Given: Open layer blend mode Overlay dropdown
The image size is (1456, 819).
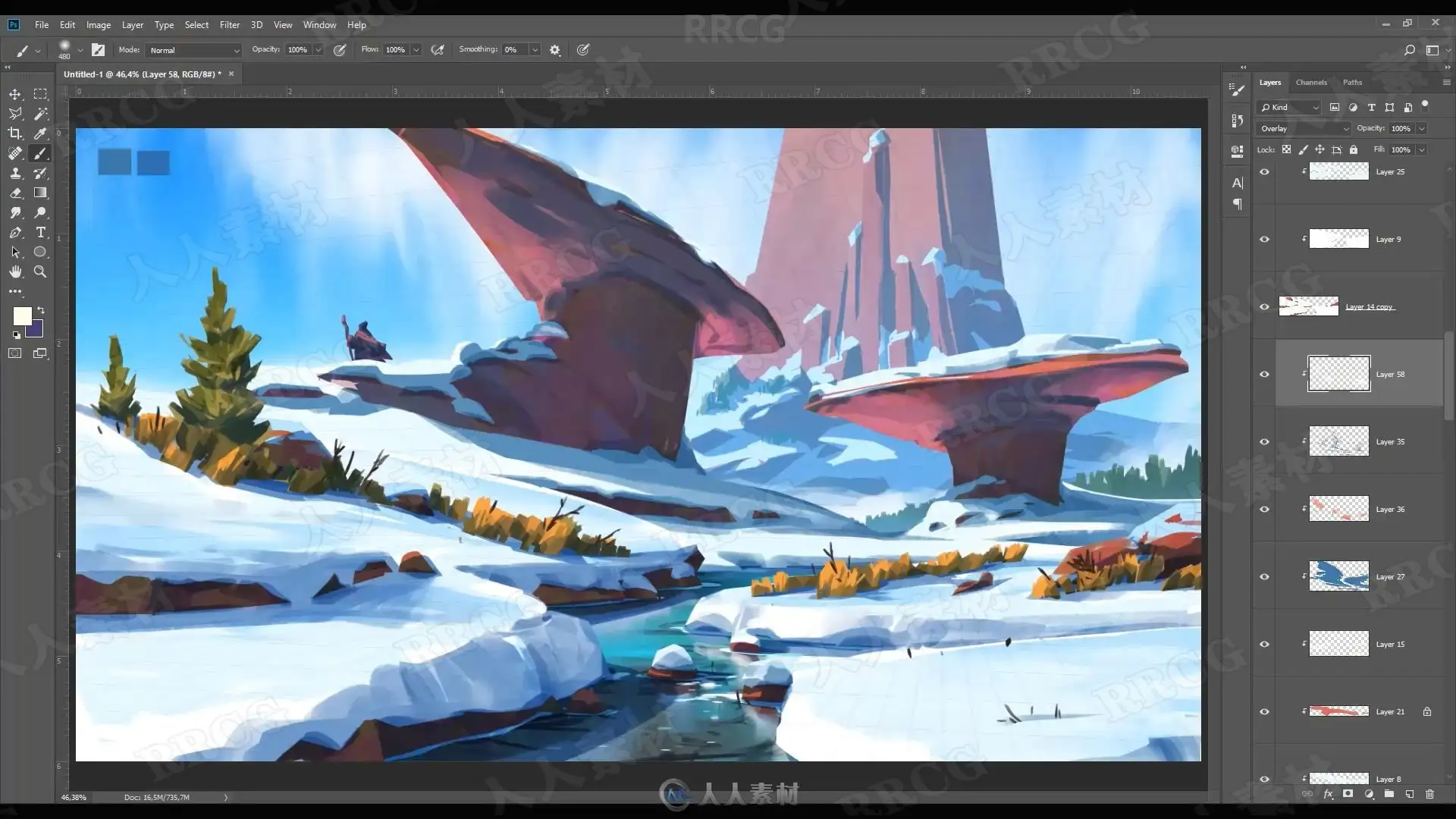Looking at the screenshot, I should click(1304, 129).
